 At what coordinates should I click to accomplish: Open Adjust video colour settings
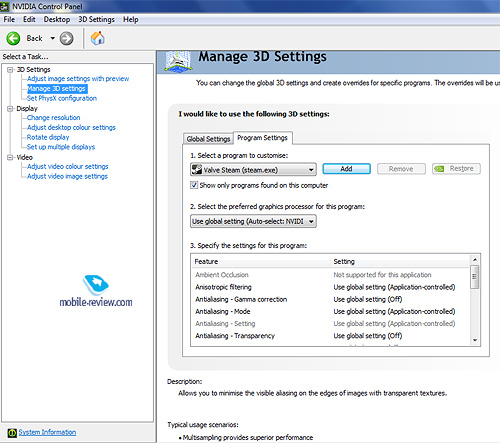68,166
